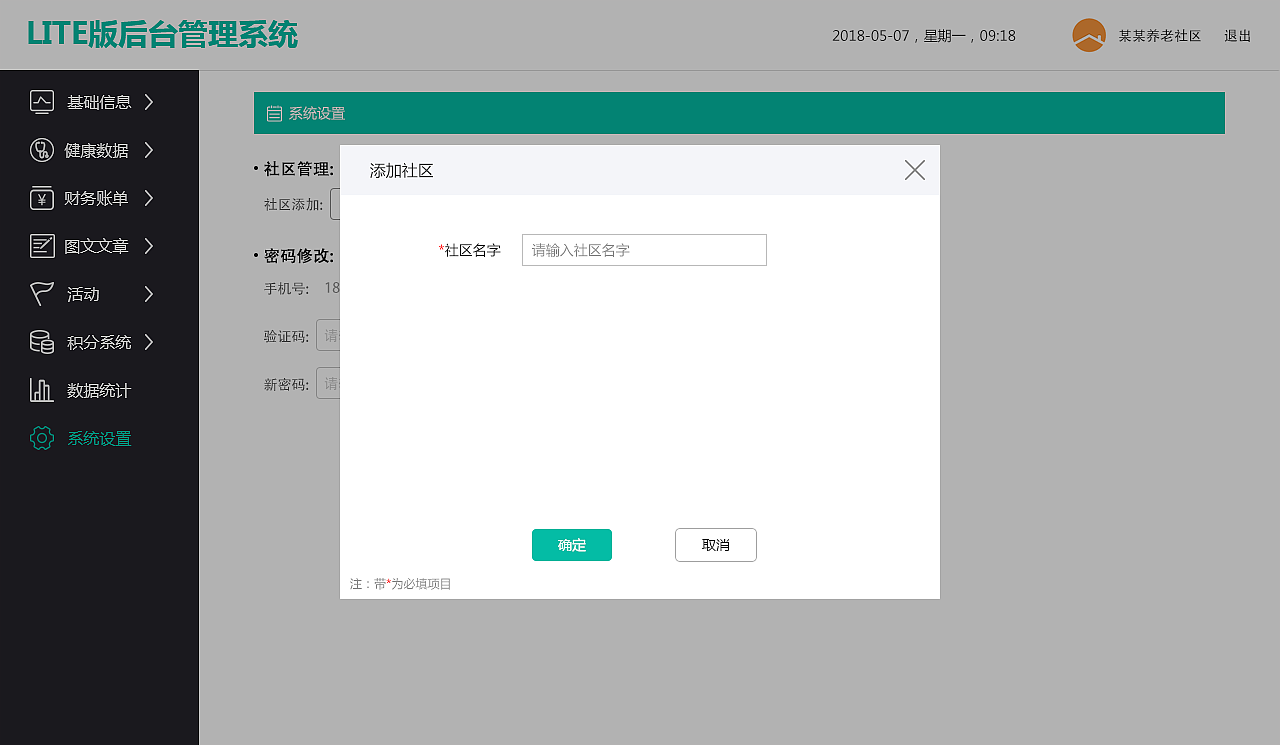
Task: Expand the 基础信息 submenu arrow
Action: [x=148, y=102]
